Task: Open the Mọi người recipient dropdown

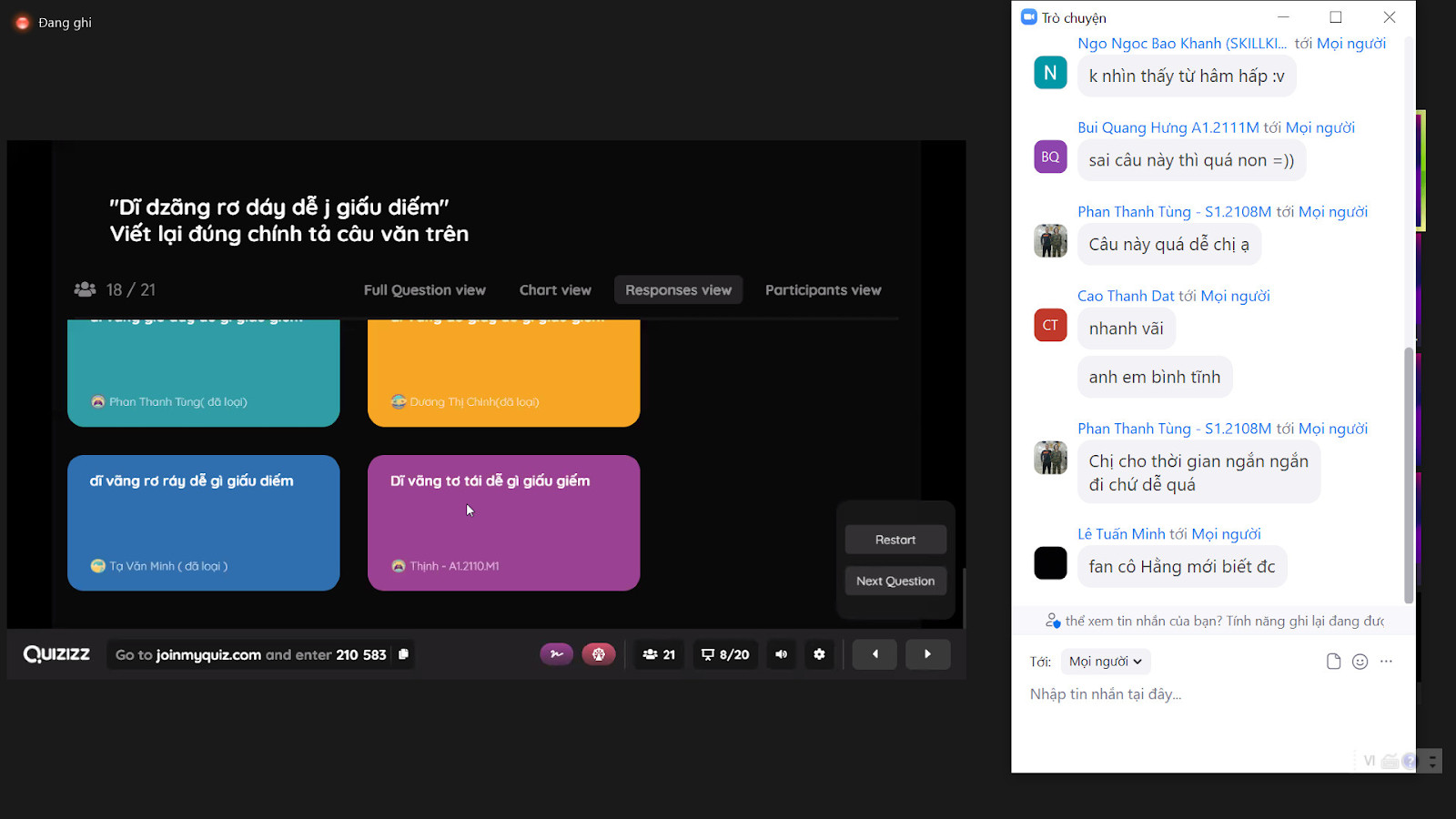Action: tap(1105, 662)
